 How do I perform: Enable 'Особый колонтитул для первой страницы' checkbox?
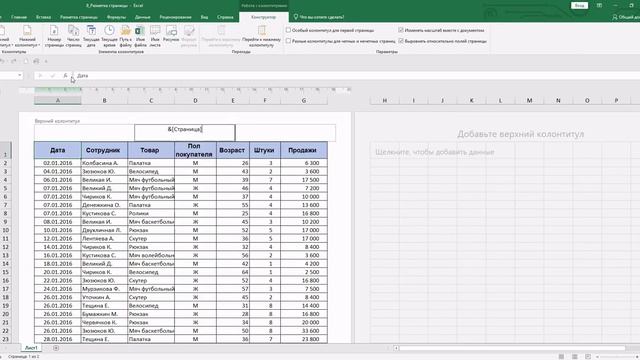[289, 30]
